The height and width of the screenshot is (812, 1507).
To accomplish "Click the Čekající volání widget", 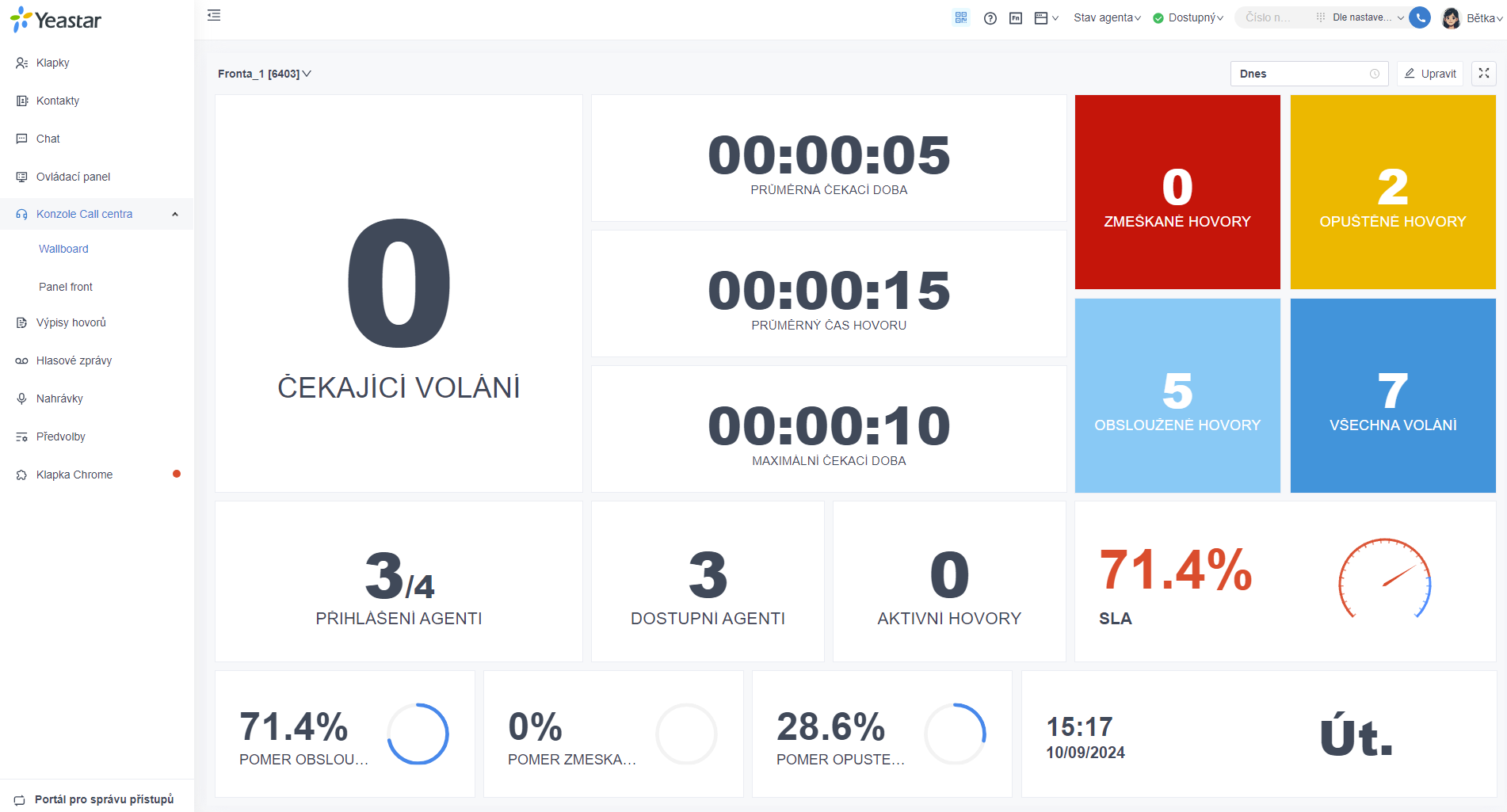I will coord(399,294).
